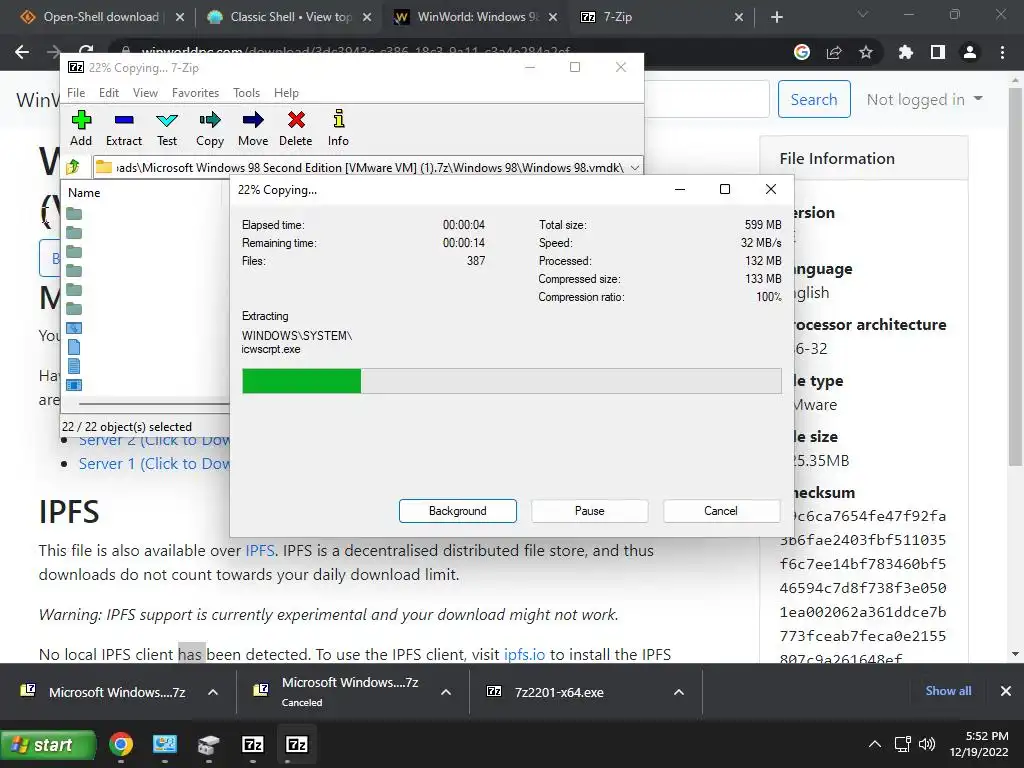The image size is (1024, 768).
Task: Switch to the 7-Zip browser tab
Action: [x=662, y=17]
